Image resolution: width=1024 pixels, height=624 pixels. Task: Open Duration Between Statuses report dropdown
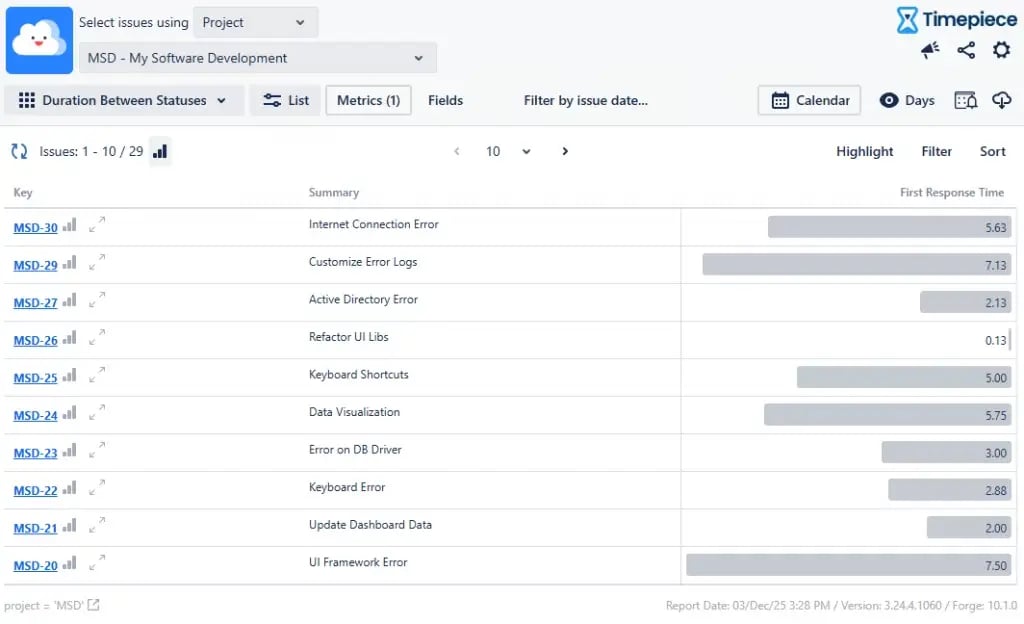coord(125,100)
